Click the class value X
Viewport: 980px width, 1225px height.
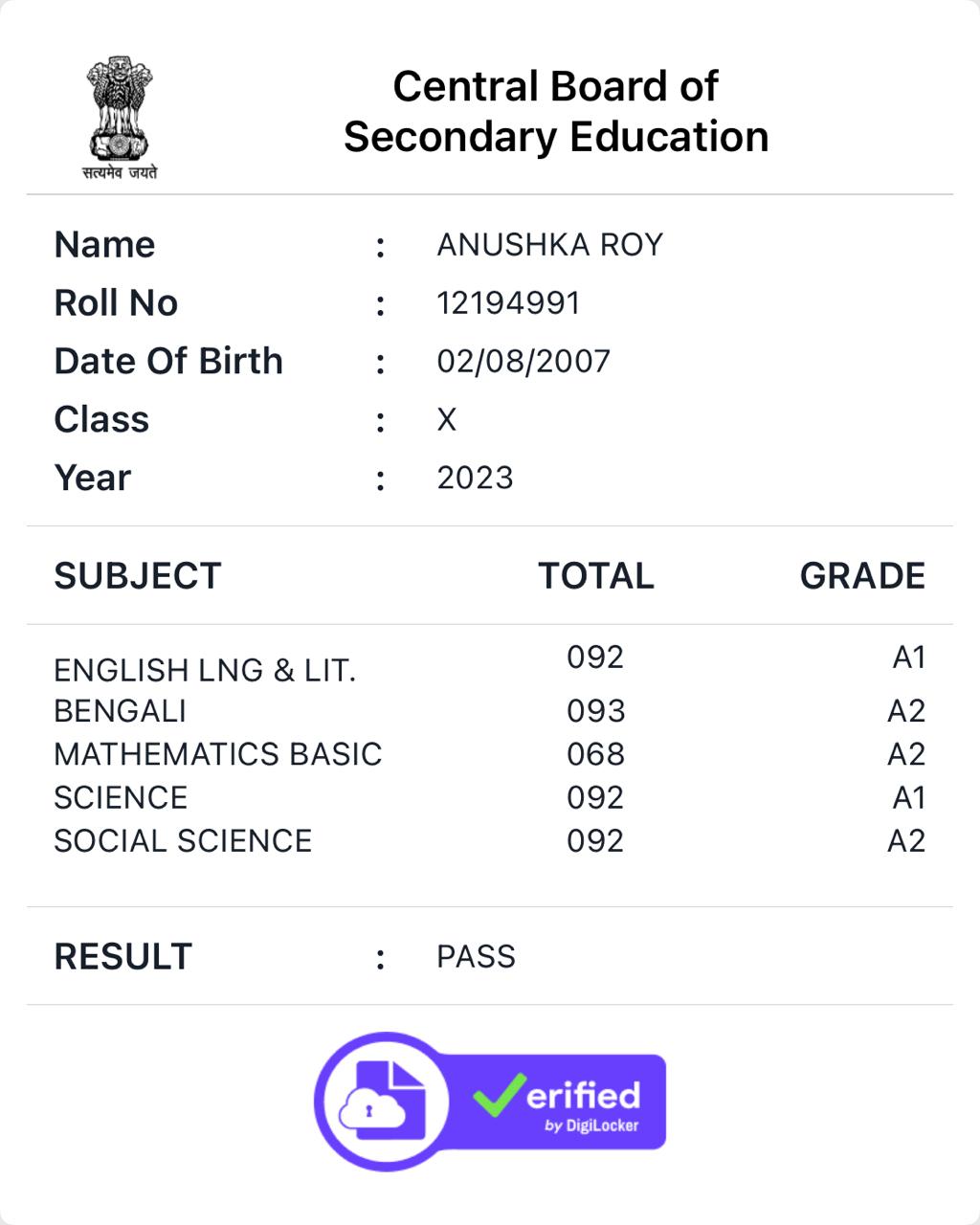pyautogui.click(x=446, y=420)
